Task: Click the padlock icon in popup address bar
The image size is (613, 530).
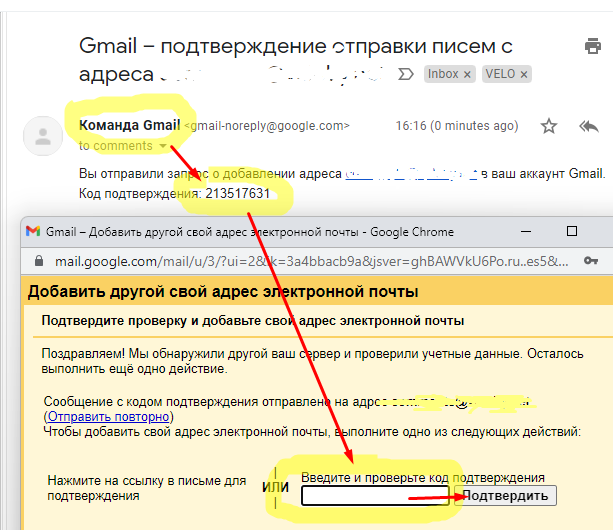Action: pos(39,261)
